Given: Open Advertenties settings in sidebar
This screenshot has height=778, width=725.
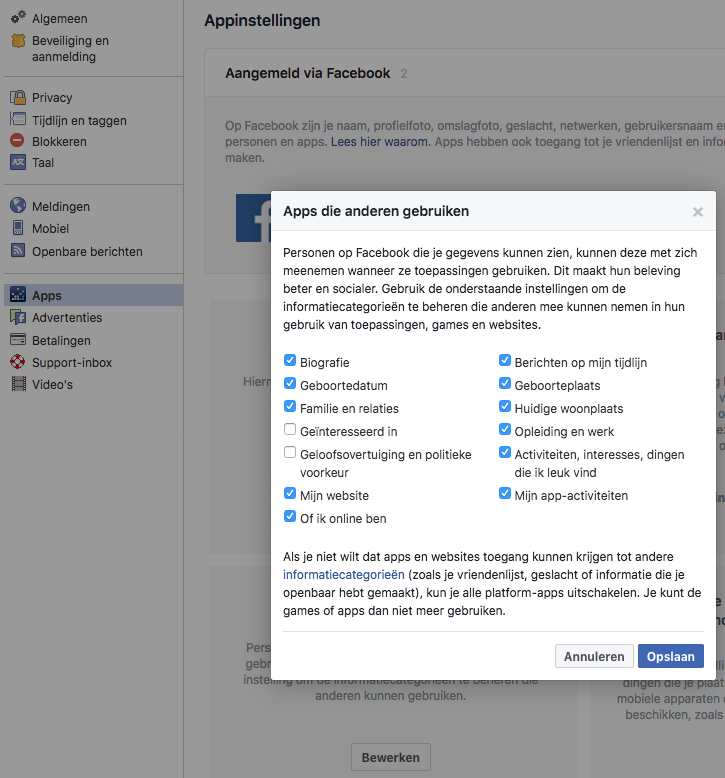Looking at the screenshot, I should coord(67,318).
